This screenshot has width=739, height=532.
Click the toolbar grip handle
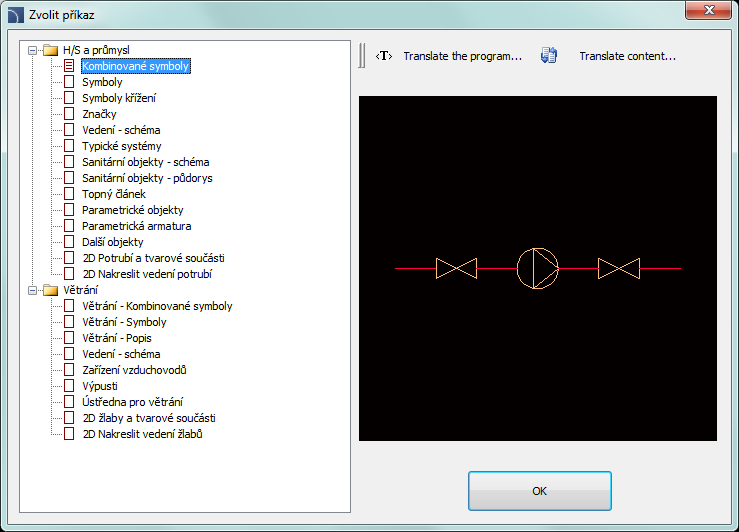click(361, 56)
